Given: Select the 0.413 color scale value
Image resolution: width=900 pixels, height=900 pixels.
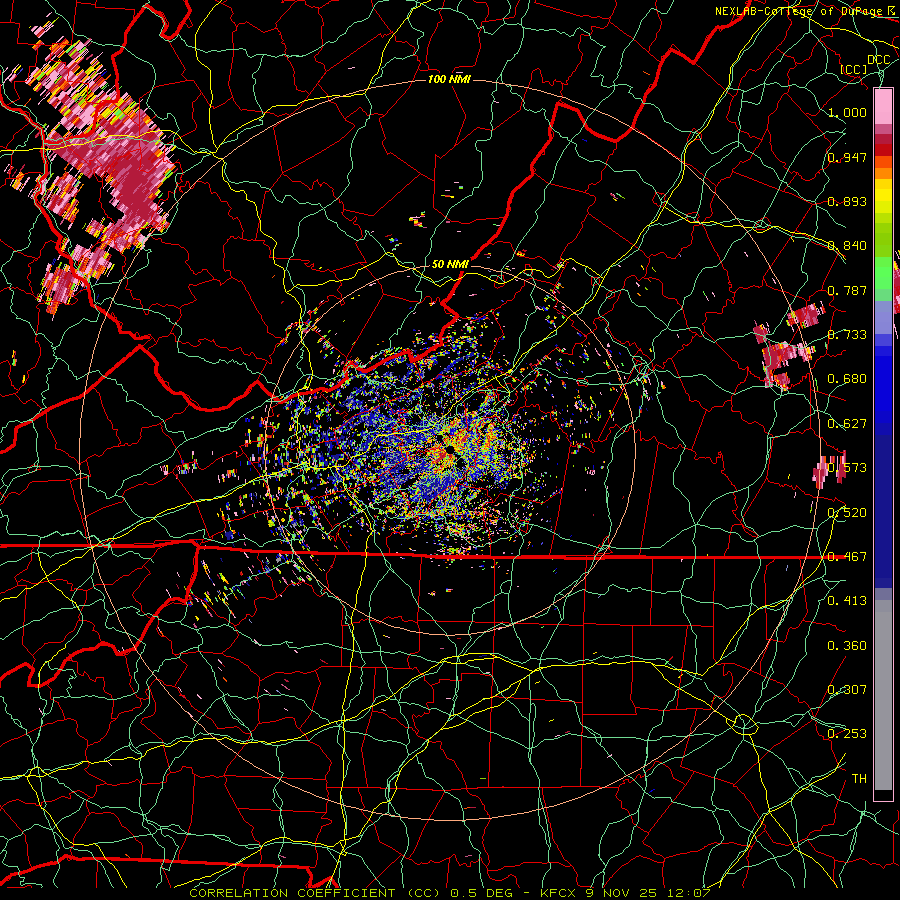Looking at the screenshot, I should pos(847,601).
